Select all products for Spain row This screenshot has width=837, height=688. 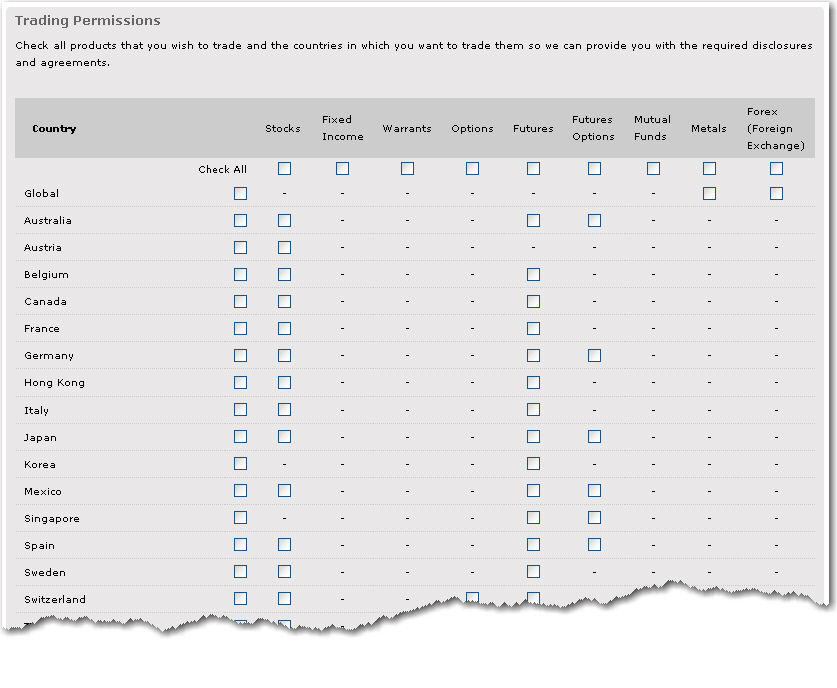tap(240, 544)
